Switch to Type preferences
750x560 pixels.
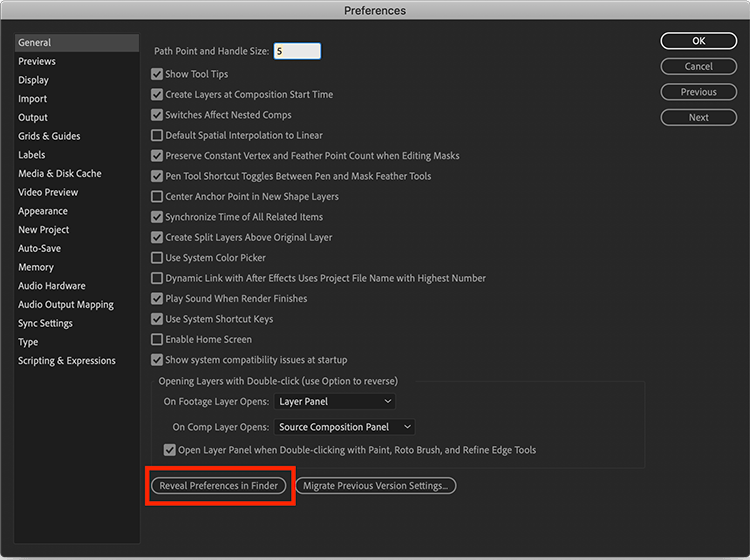28,342
